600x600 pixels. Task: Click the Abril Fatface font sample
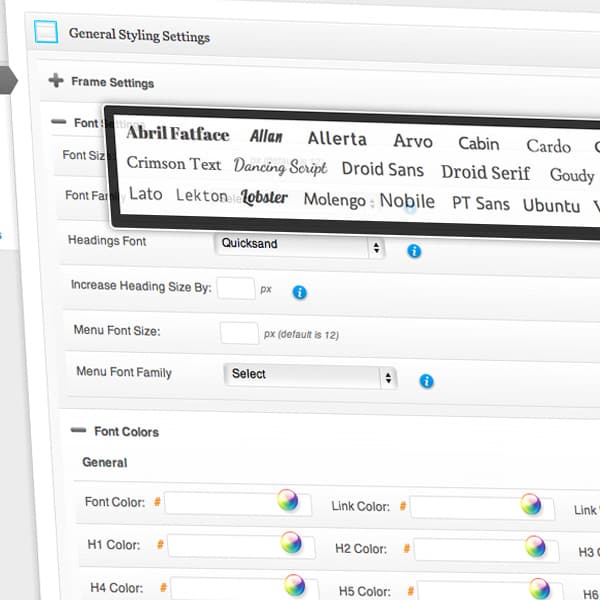click(x=178, y=133)
